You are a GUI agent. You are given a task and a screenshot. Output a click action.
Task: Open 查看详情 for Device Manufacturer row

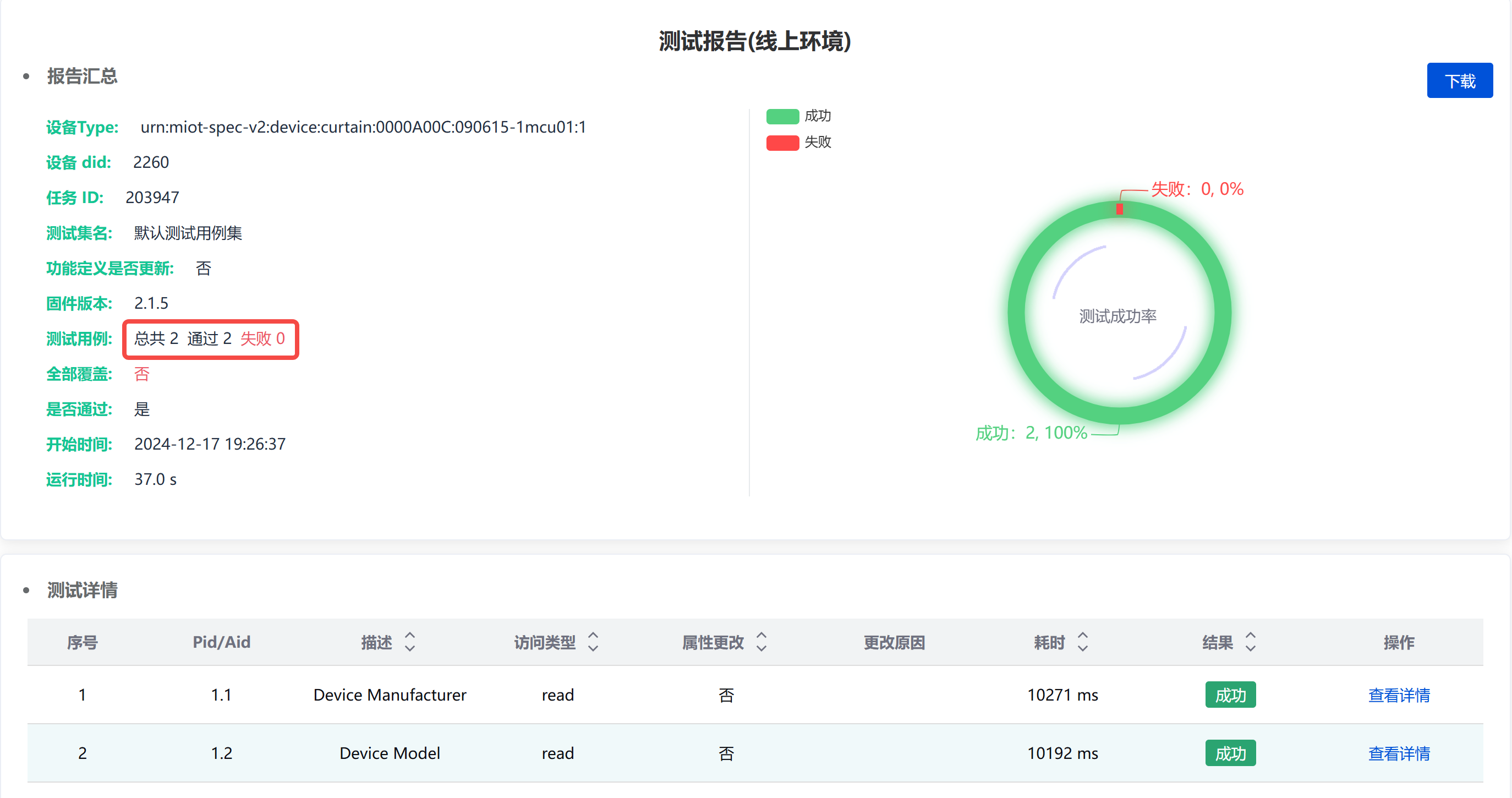tap(1399, 695)
